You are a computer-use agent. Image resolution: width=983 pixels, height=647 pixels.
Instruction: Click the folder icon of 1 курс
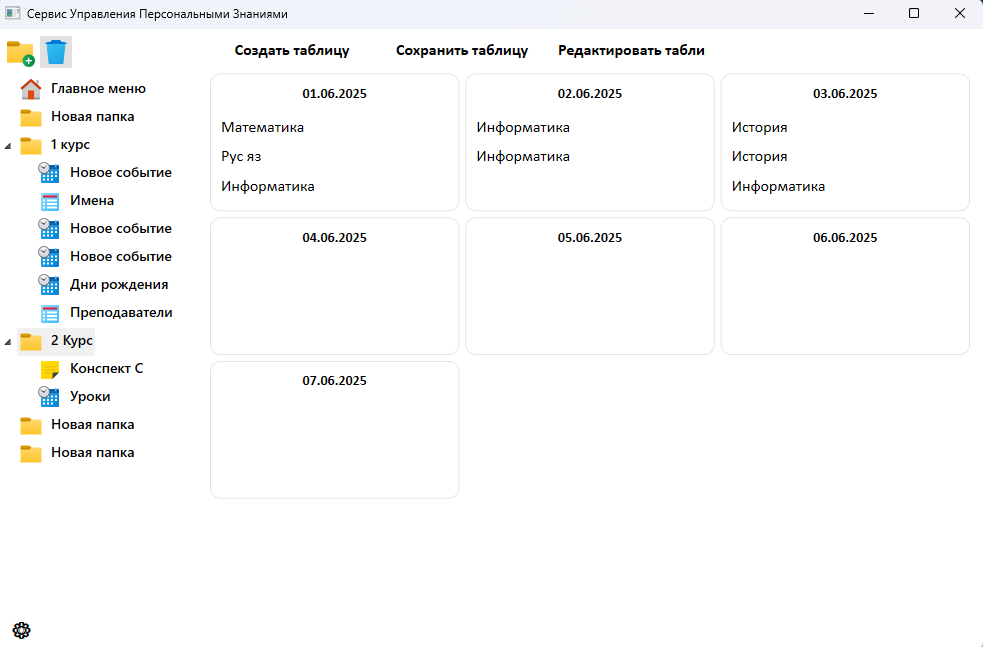31,145
